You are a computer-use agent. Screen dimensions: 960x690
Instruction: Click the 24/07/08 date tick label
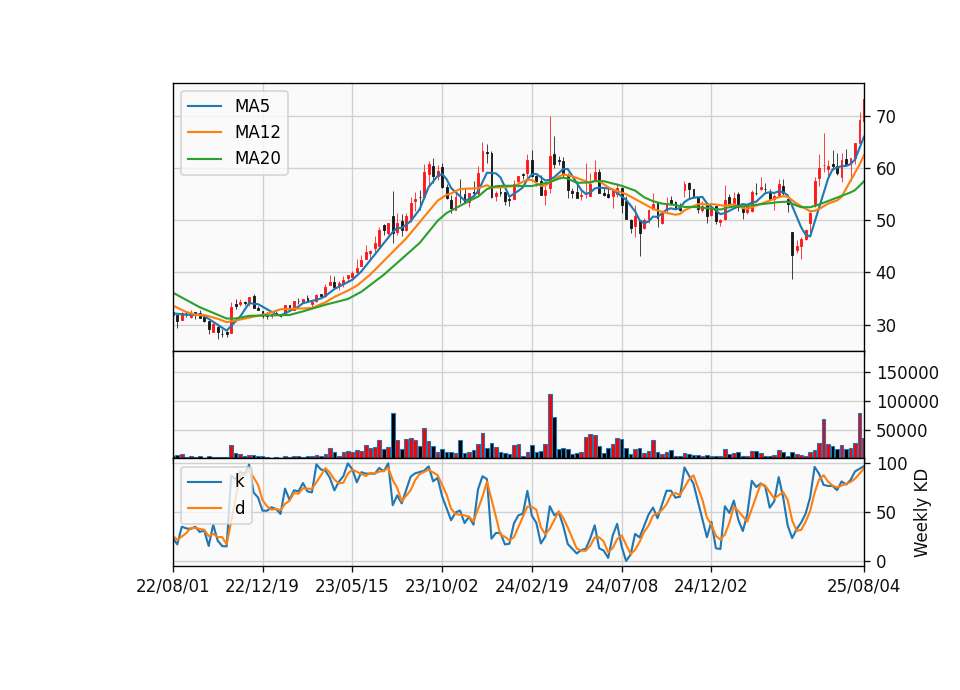[621, 586]
